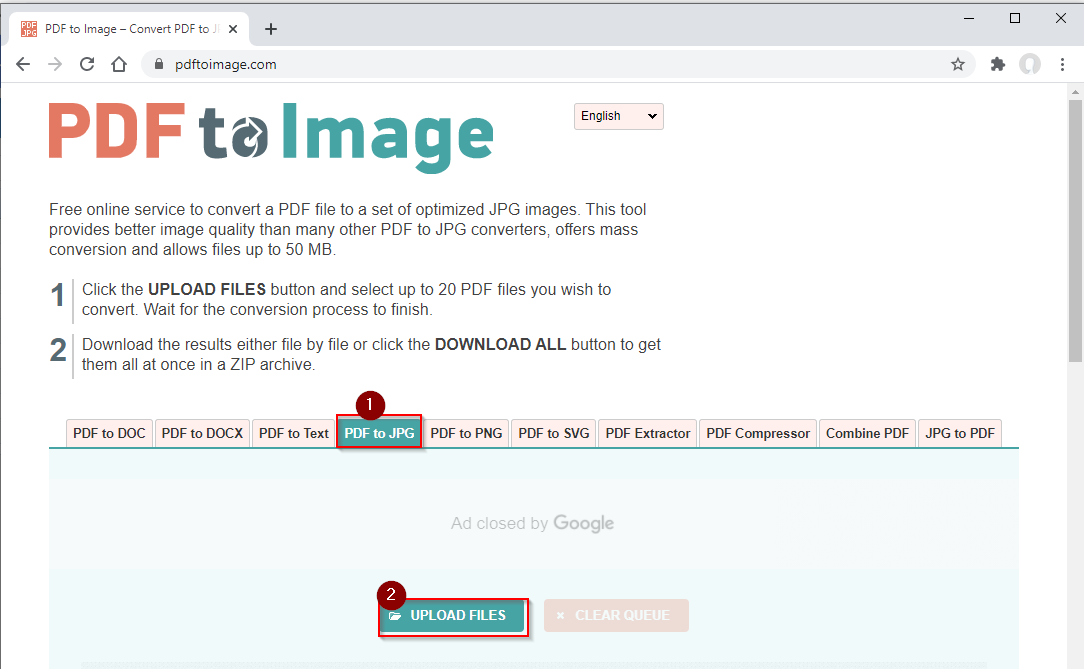Viewport: 1084px width, 669px height.
Task: Switch to the PDF to SVG tab
Action: pos(554,433)
